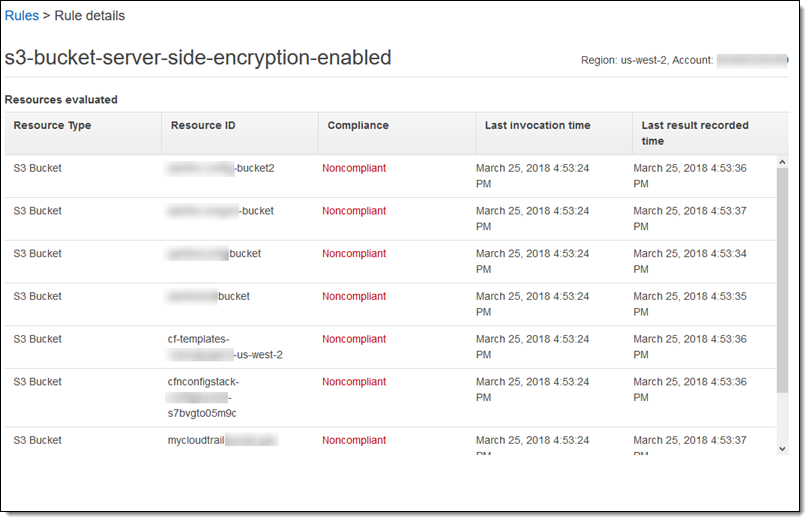The image size is (810, 522).
Task: Open the cf-templates us-west-2 bucket resource
Action: [x=225, y=347]
